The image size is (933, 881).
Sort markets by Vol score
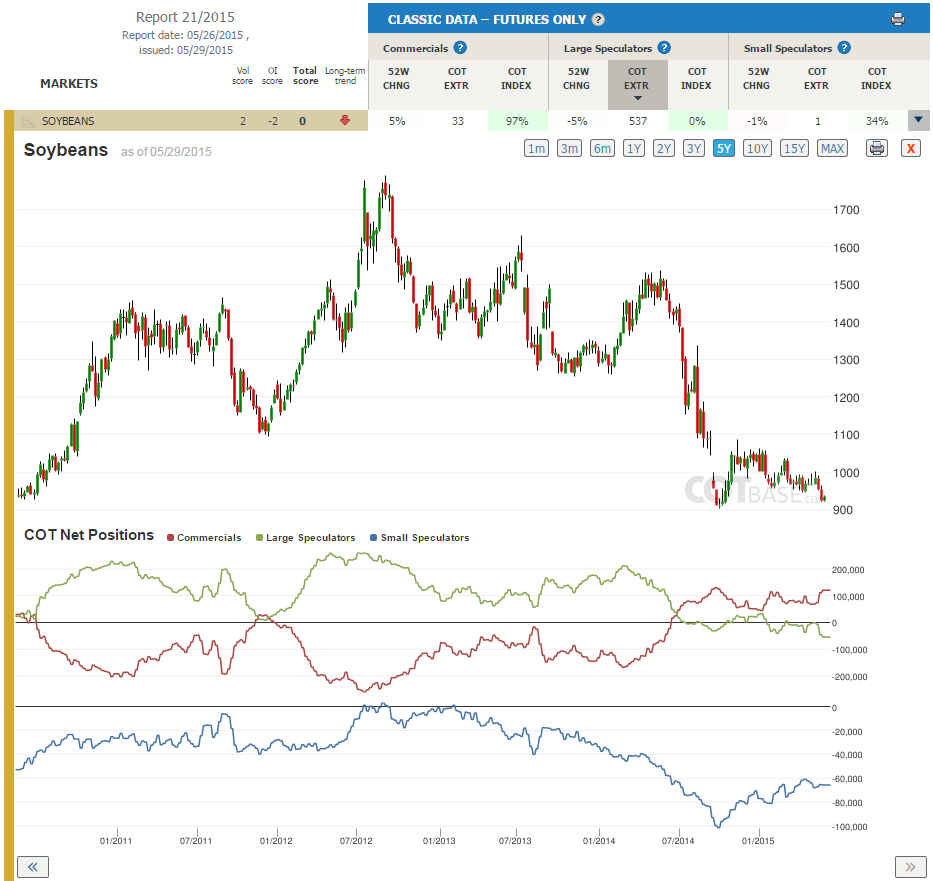242,76
